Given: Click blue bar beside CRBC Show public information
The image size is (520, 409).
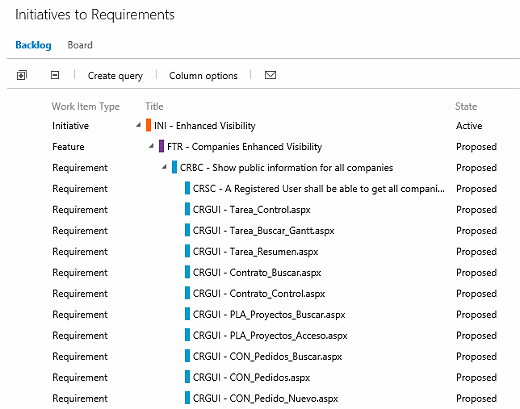Looking at the screenshot, I should pyautogui.click(x=174, y=167).
